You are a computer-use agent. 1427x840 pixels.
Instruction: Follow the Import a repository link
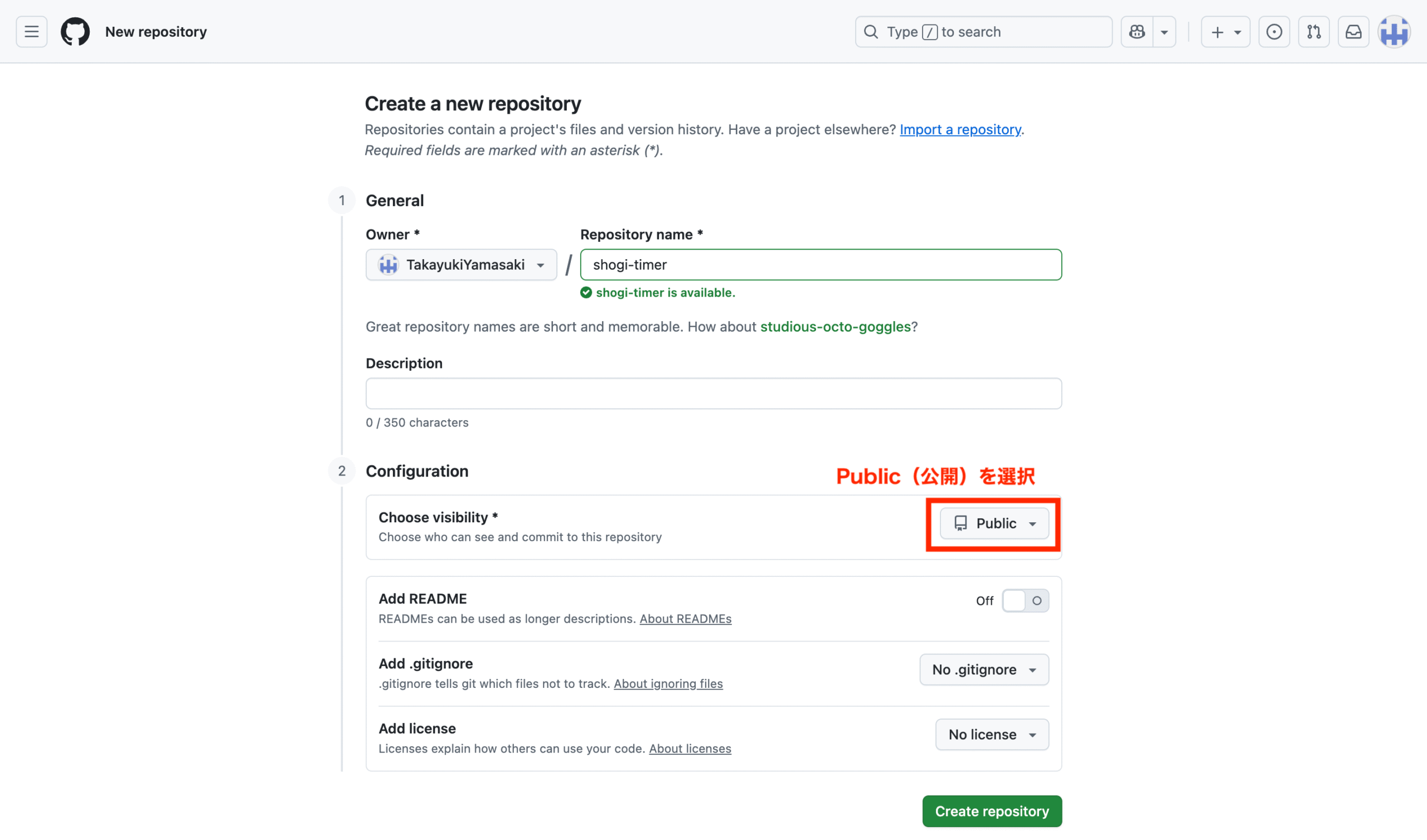point(960,129)
